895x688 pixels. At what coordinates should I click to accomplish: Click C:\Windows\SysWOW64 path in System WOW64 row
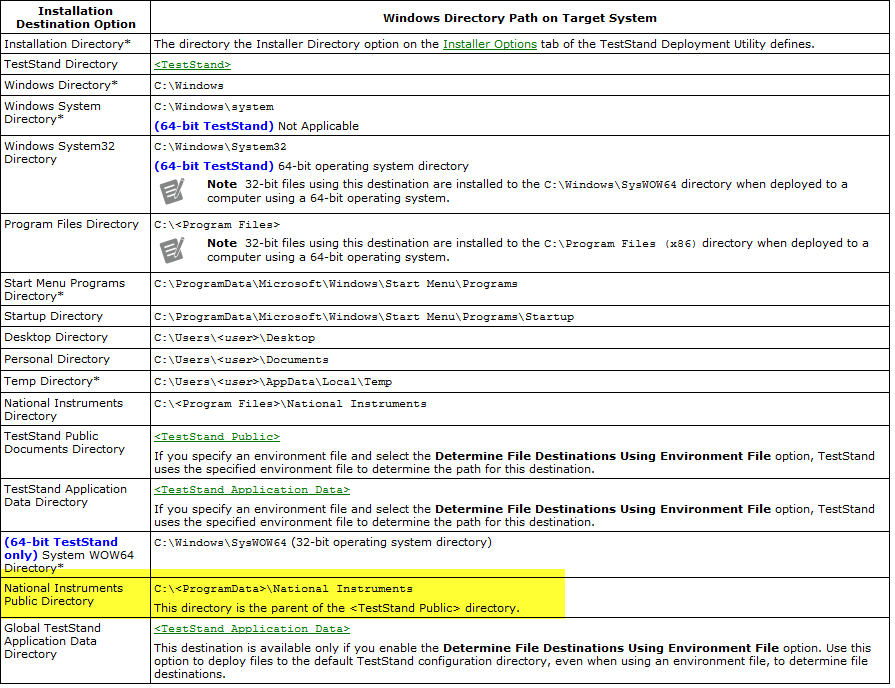[x=220, y=542]
